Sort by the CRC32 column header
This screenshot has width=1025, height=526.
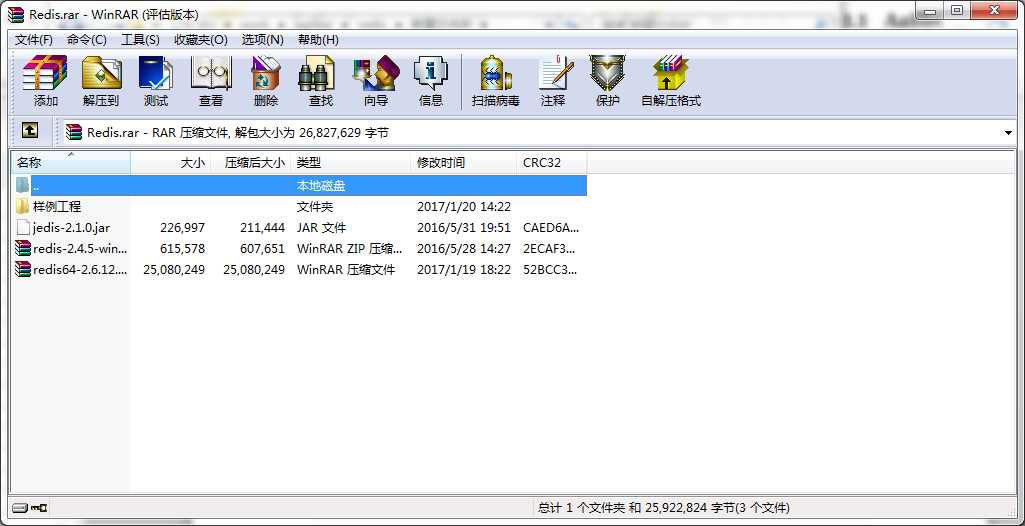coord(552,163)
